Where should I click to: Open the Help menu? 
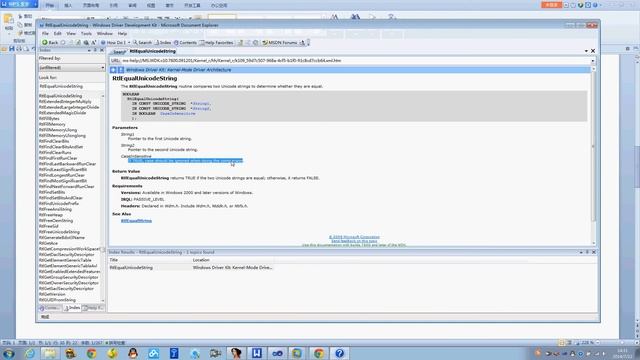pyautogui.click(x=122, y=33)
